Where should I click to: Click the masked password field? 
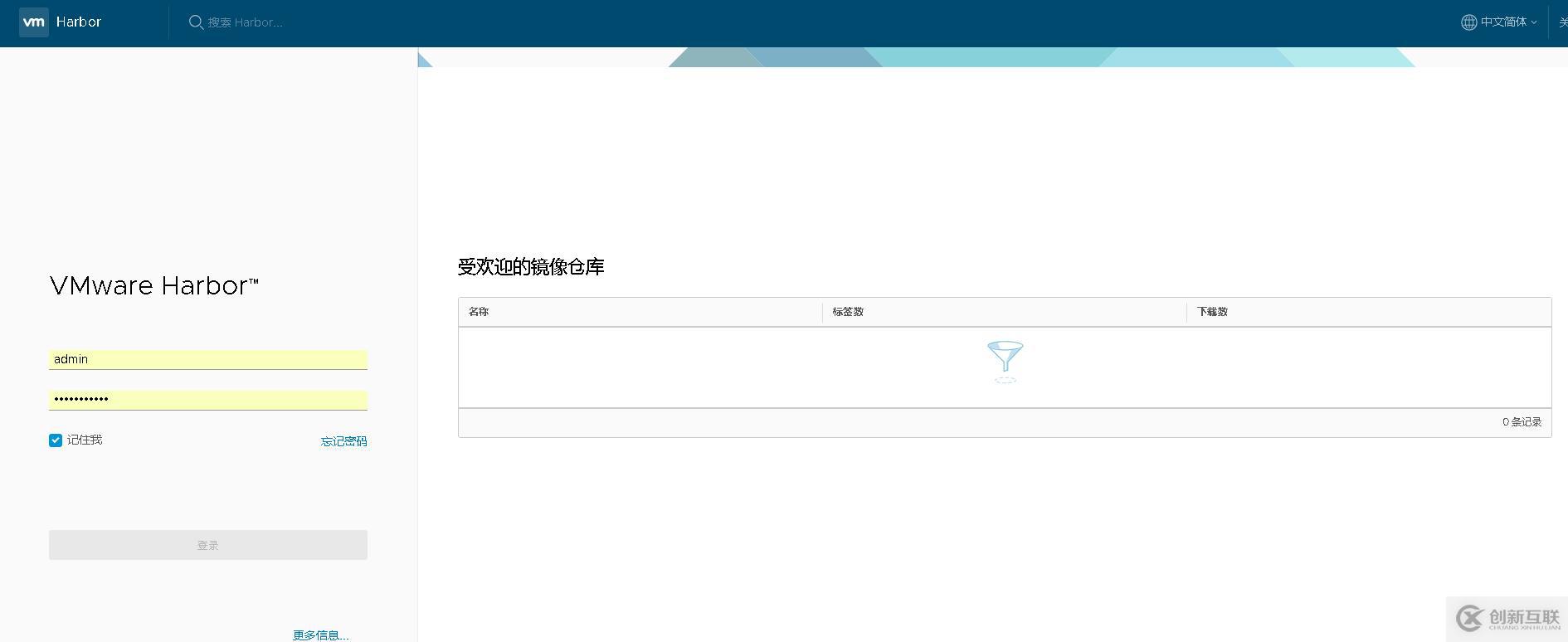tap(208, 400)
